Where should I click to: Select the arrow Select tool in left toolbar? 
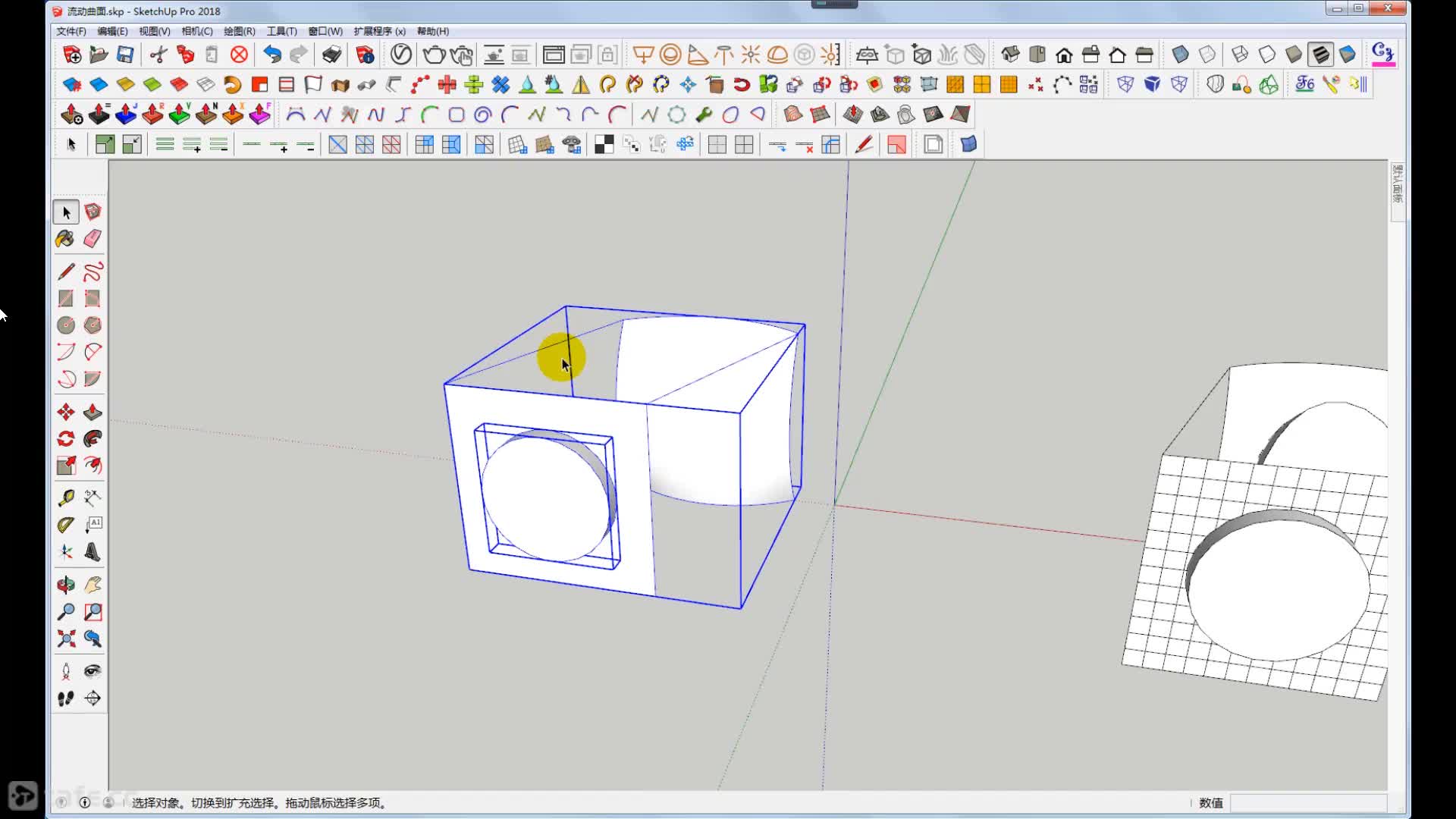point(66,212)
